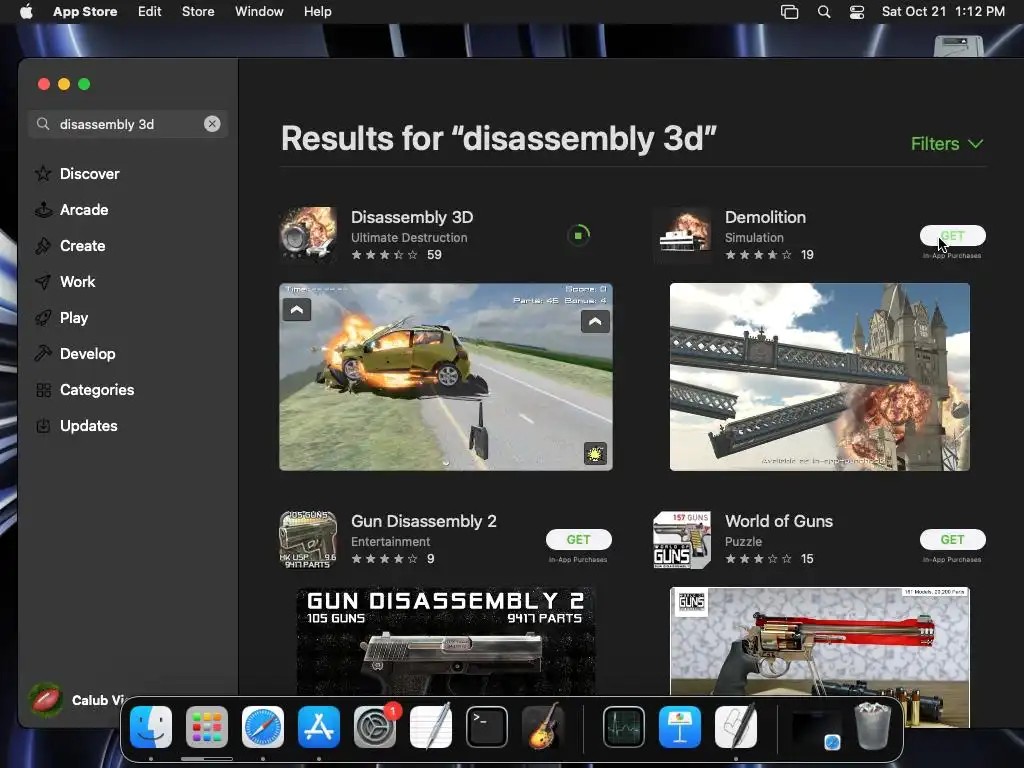Open App Store from the Dock
The height and width of the screenshot is (768, 1024).
319,727
